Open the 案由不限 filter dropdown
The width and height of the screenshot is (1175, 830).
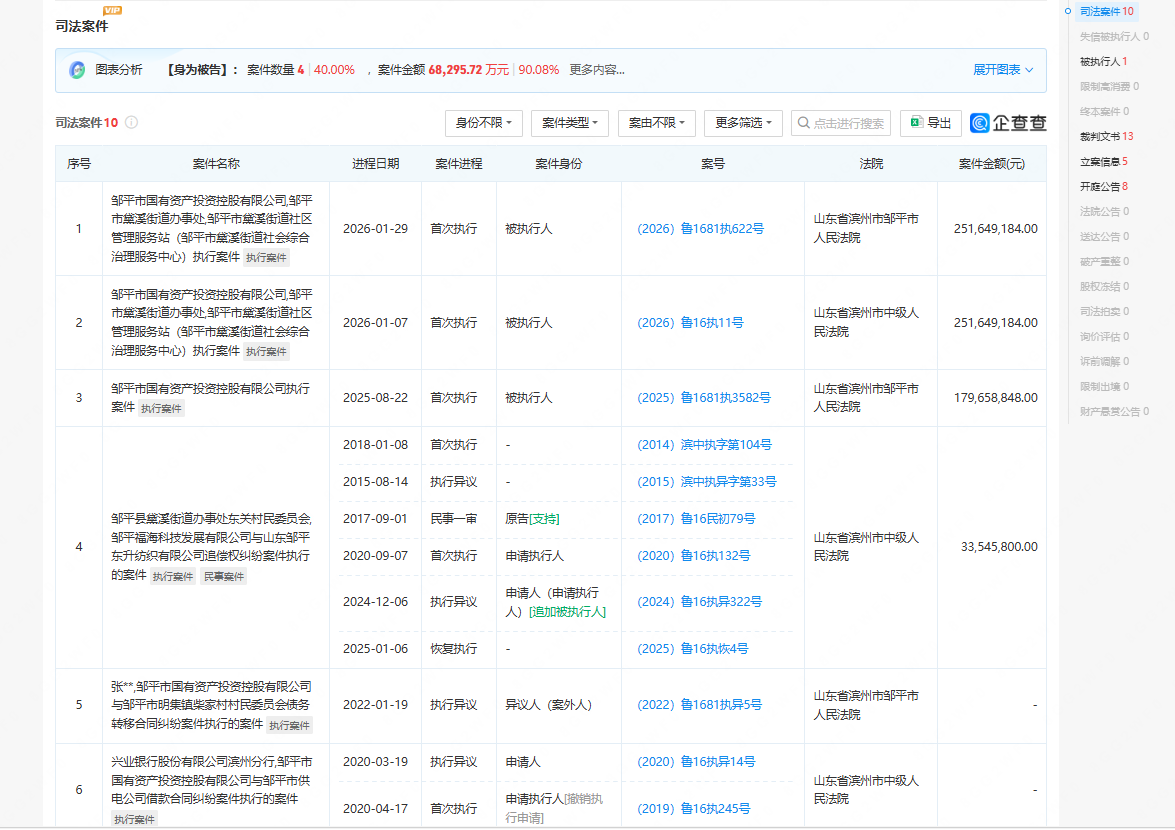coord(656,123)
